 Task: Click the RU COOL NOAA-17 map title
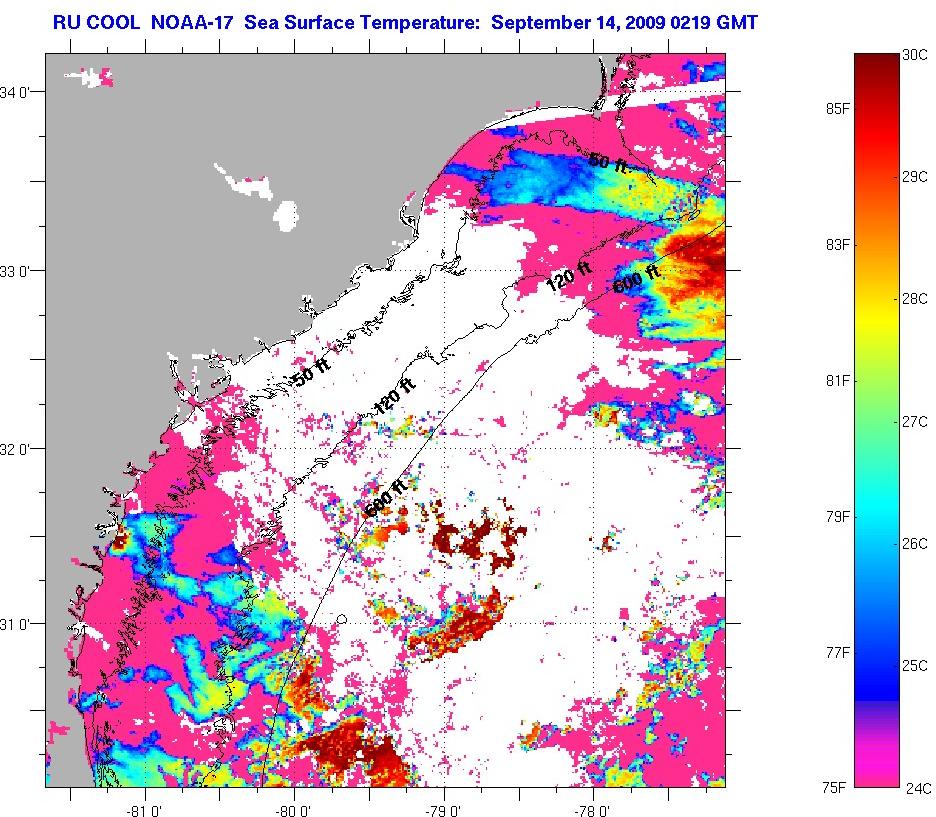click(x=405, y=23)
